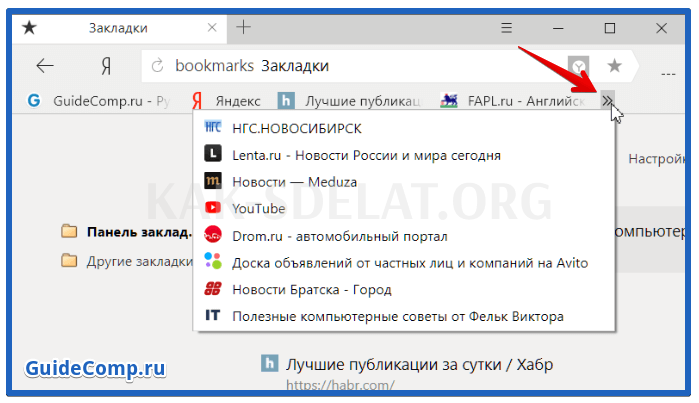Screen dimensions: 699x403
Task: Open Полезные компьютерные советы entry
Action: pyautogui.click(x=404, y=316)
